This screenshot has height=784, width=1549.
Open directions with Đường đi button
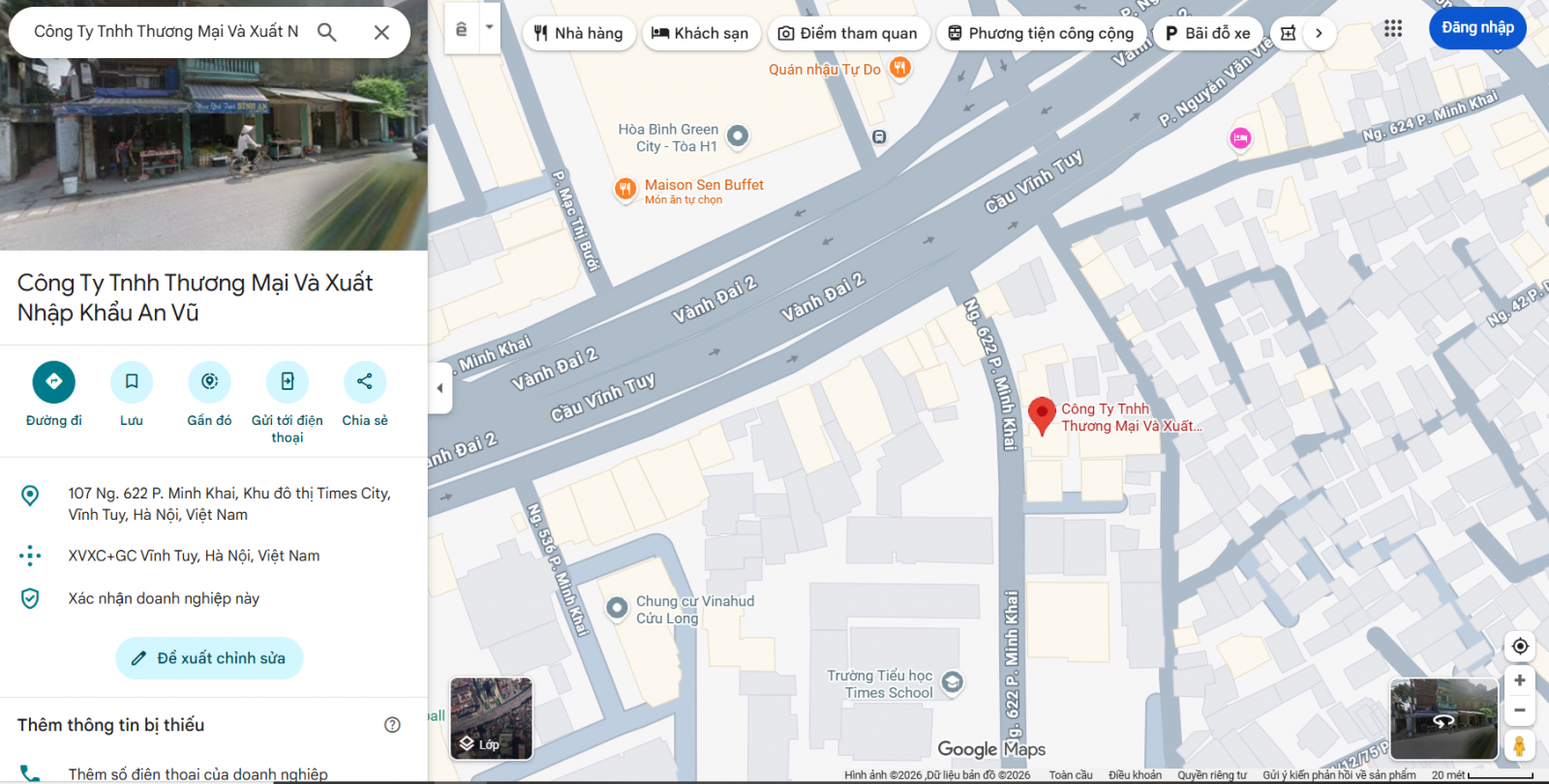click(54, 382)
